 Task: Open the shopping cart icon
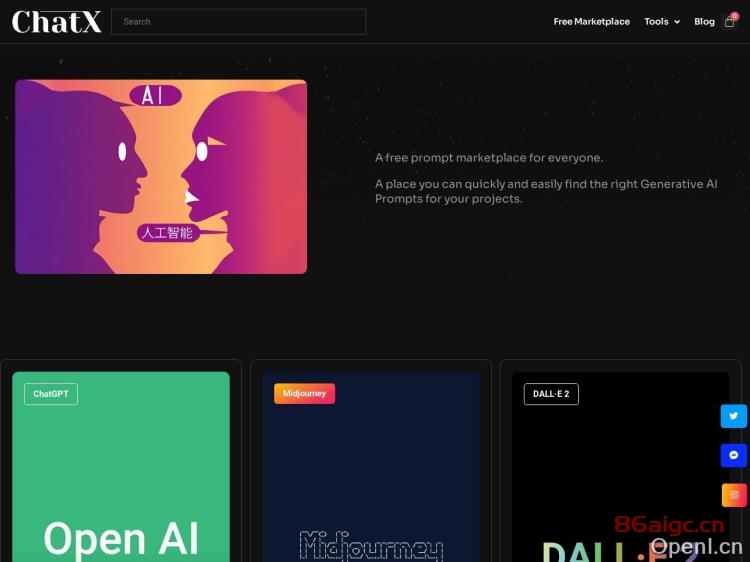coord(730,21)
